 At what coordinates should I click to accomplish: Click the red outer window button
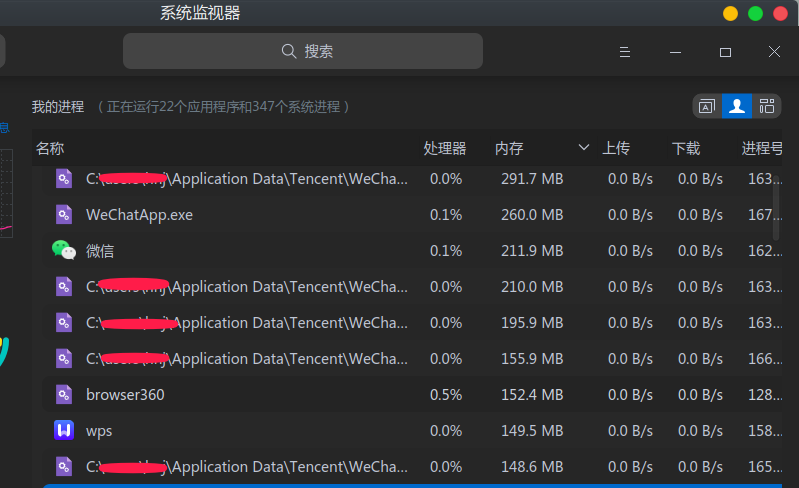(780, 13)
